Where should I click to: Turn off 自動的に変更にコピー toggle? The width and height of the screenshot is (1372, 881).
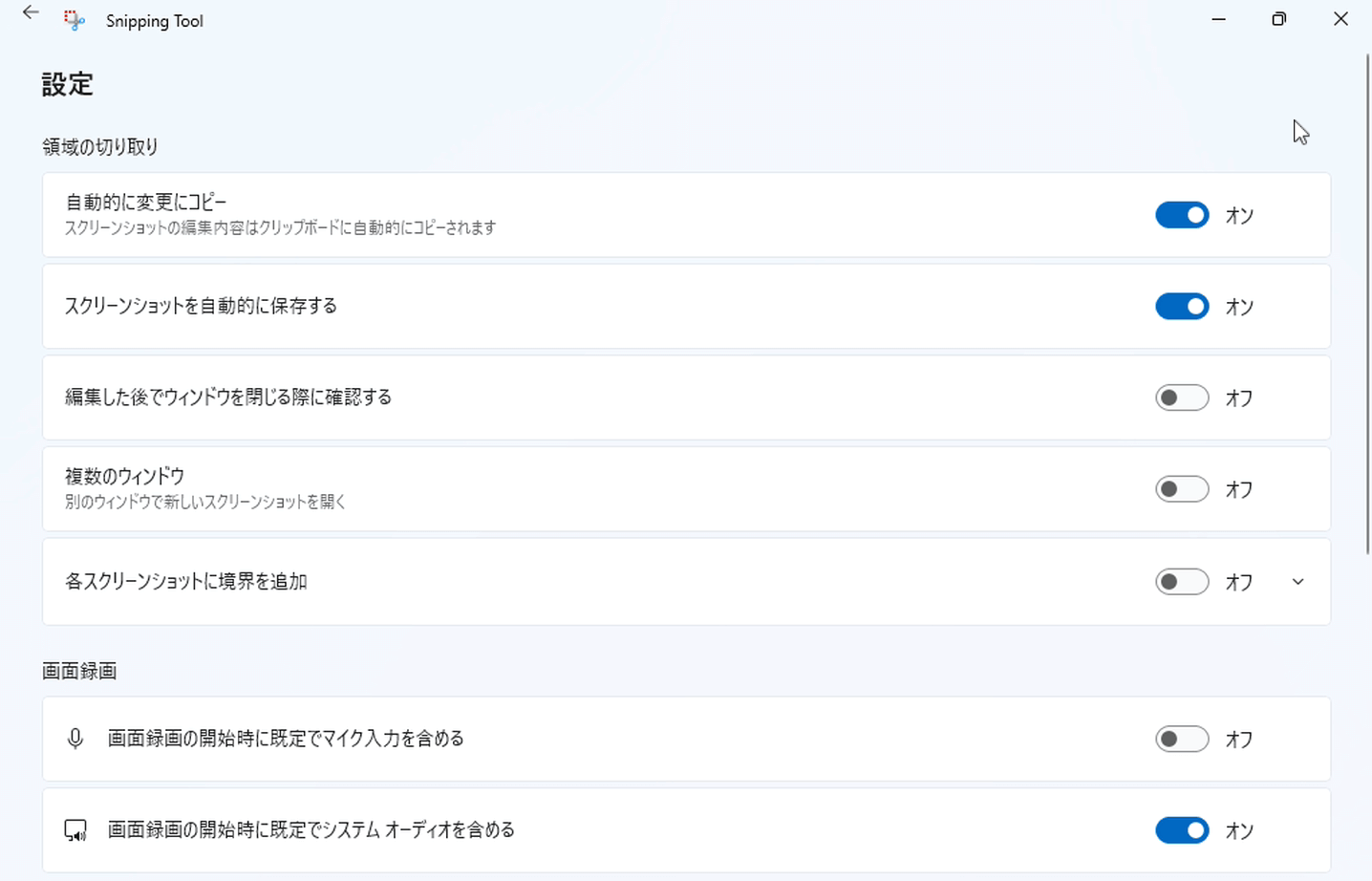click(x=1182, y=215)
